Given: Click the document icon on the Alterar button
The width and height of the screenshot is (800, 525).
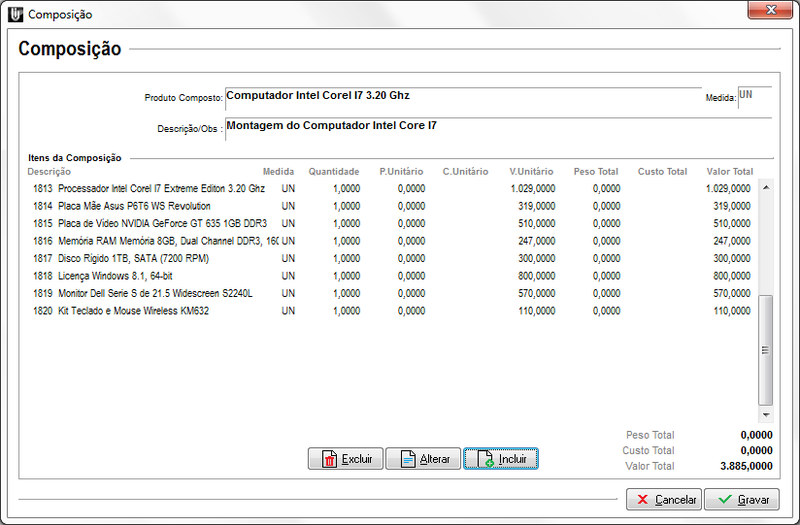Looking at the screenshot, I should click(406, 459).
